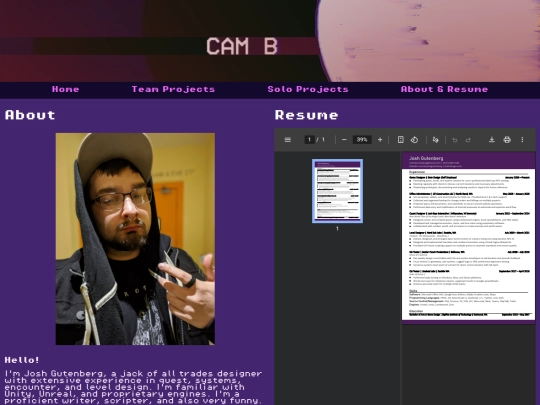Viewport: 540px width, 405px height.
Task: Open Team Projects page
Action: tap(173, 89)
